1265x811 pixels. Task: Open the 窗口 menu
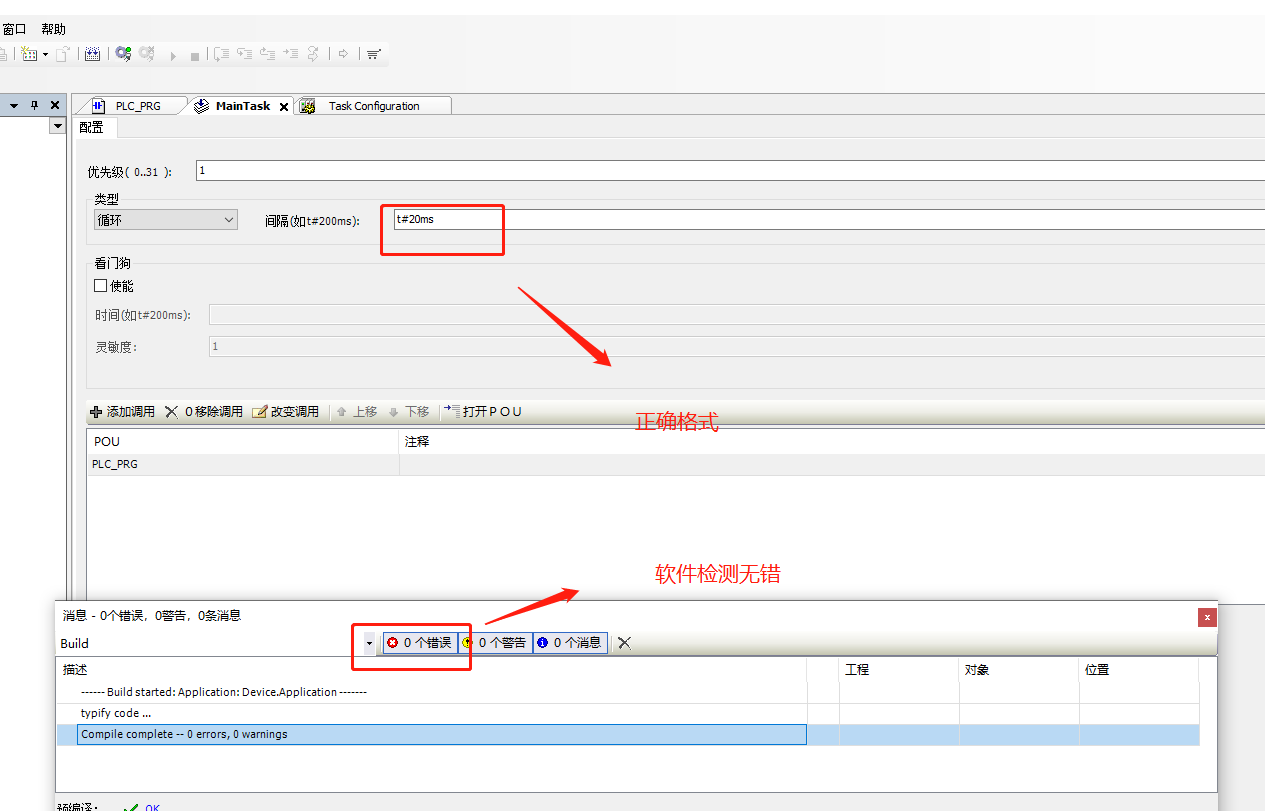tap(14, 29)
